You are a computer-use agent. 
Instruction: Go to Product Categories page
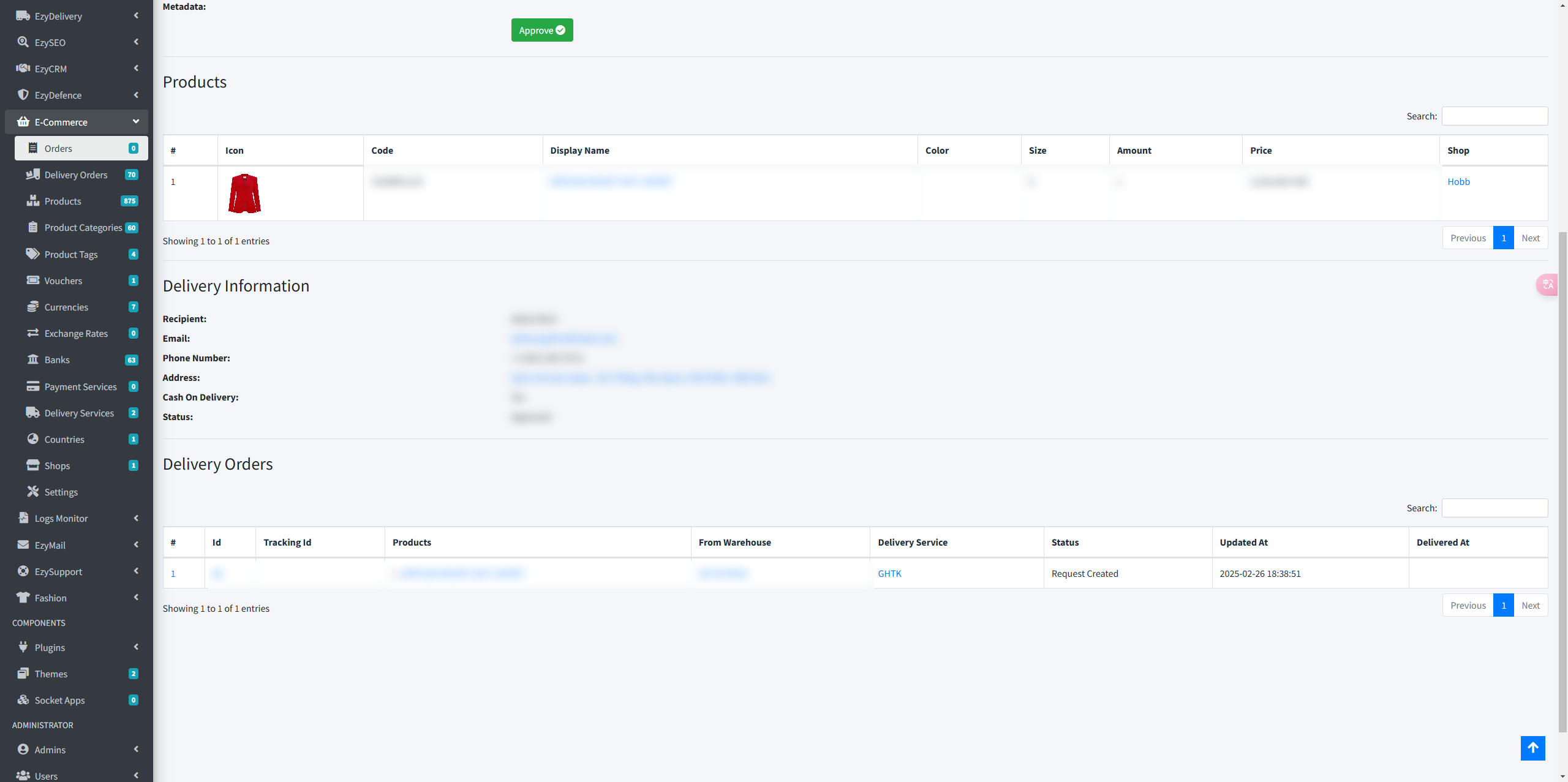[x=83, y=227]
